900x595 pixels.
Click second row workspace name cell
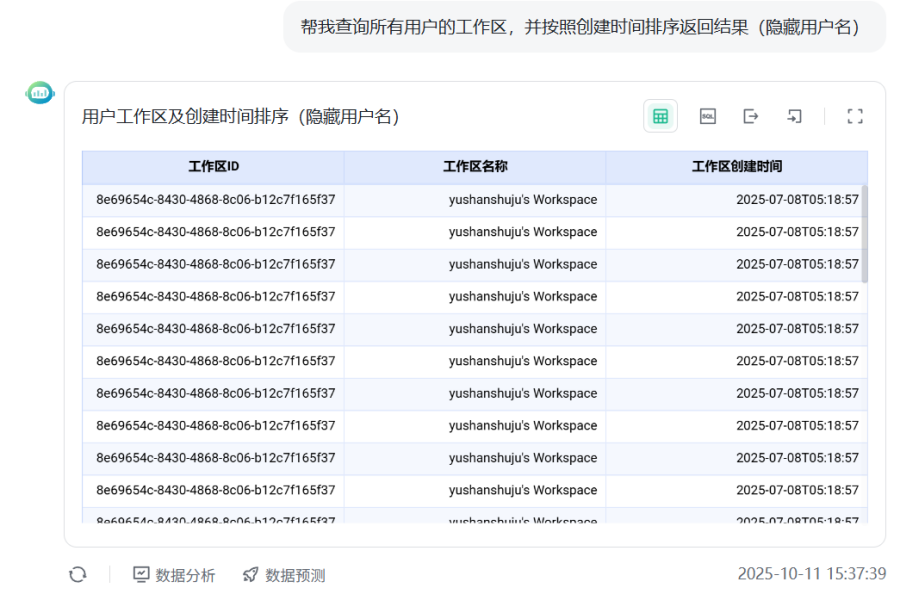tap(522, 232)
